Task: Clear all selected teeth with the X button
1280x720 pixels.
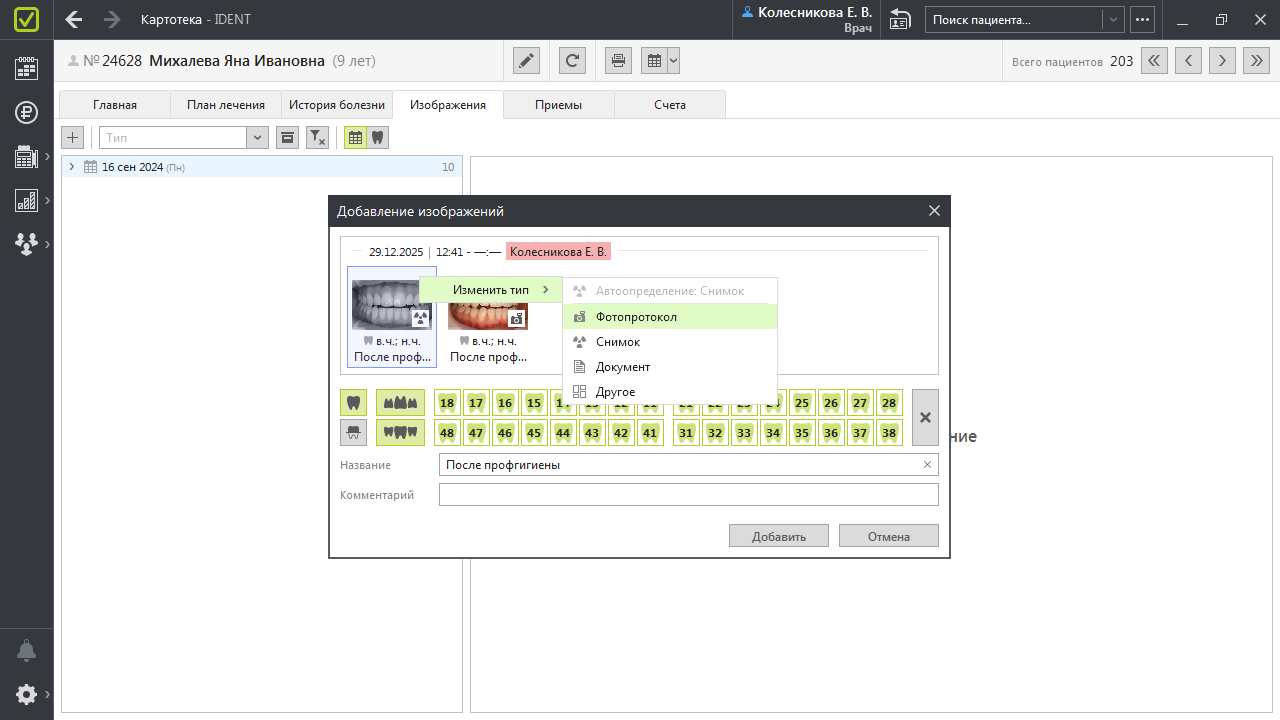Action: (x=925, y=417)
